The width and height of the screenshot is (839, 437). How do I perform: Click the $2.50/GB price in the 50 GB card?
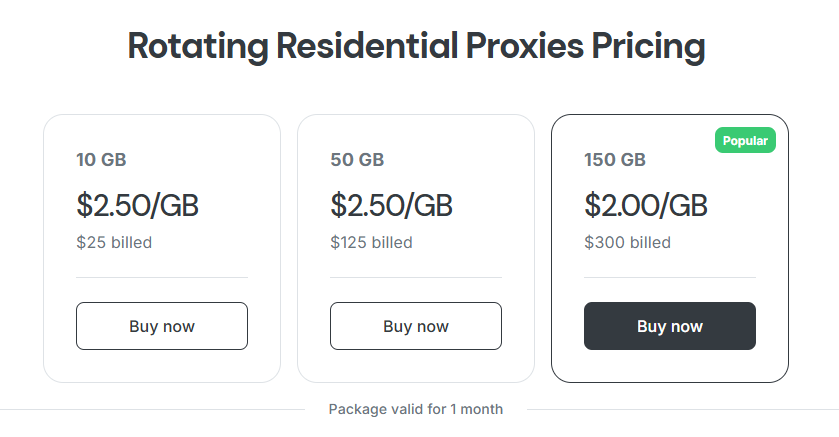[392, 206]
